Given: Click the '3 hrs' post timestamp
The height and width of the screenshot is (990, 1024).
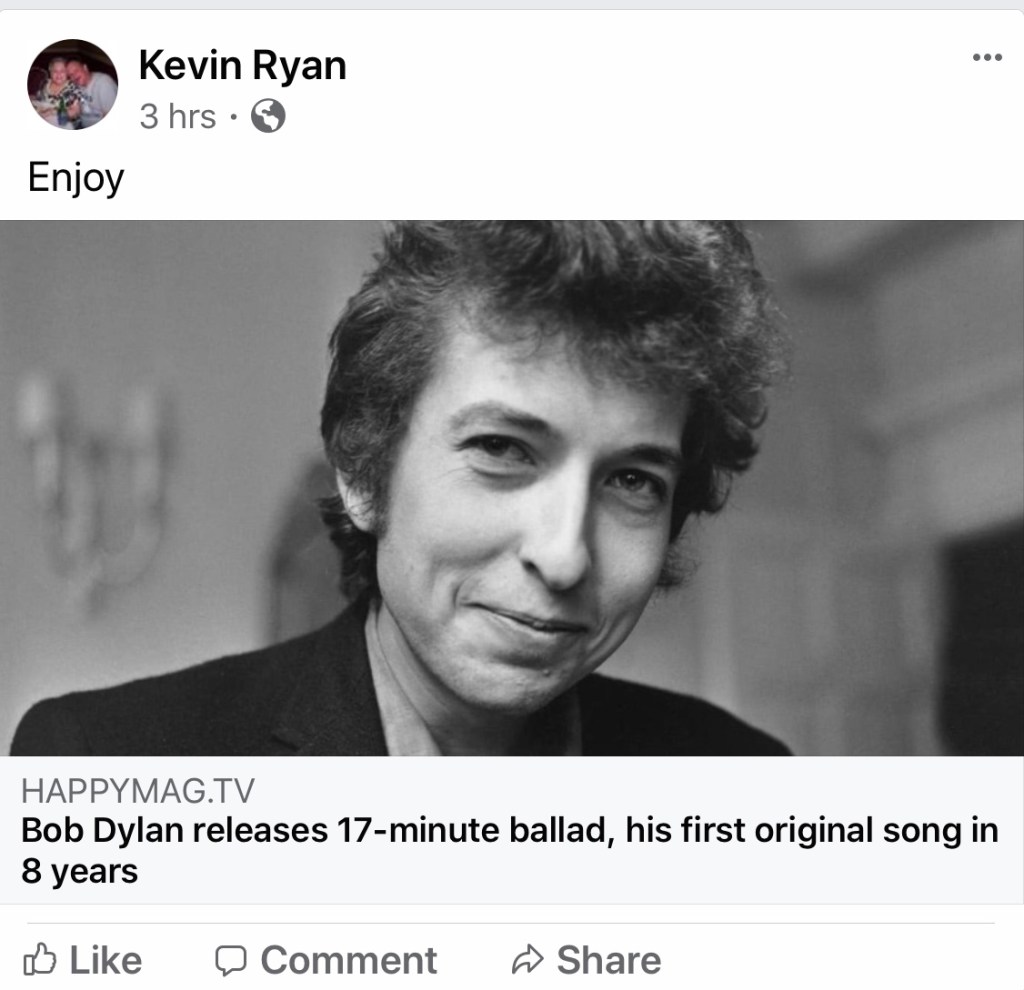Looking at the screenshot, I should pyautogui.click(x=177, y=117).
